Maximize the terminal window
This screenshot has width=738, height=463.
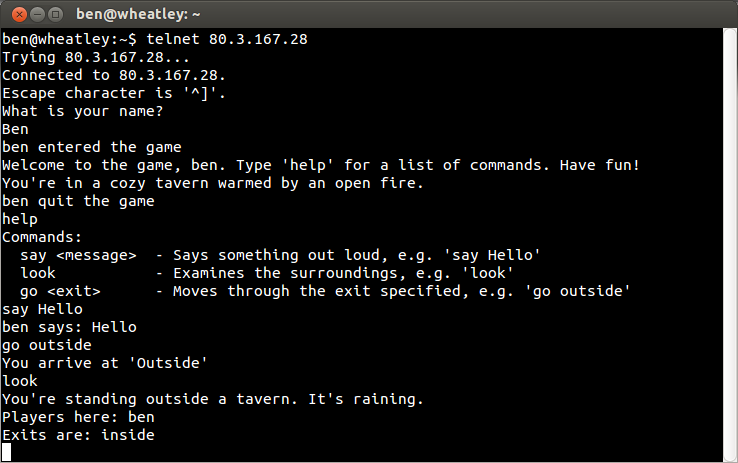(56, 15)
